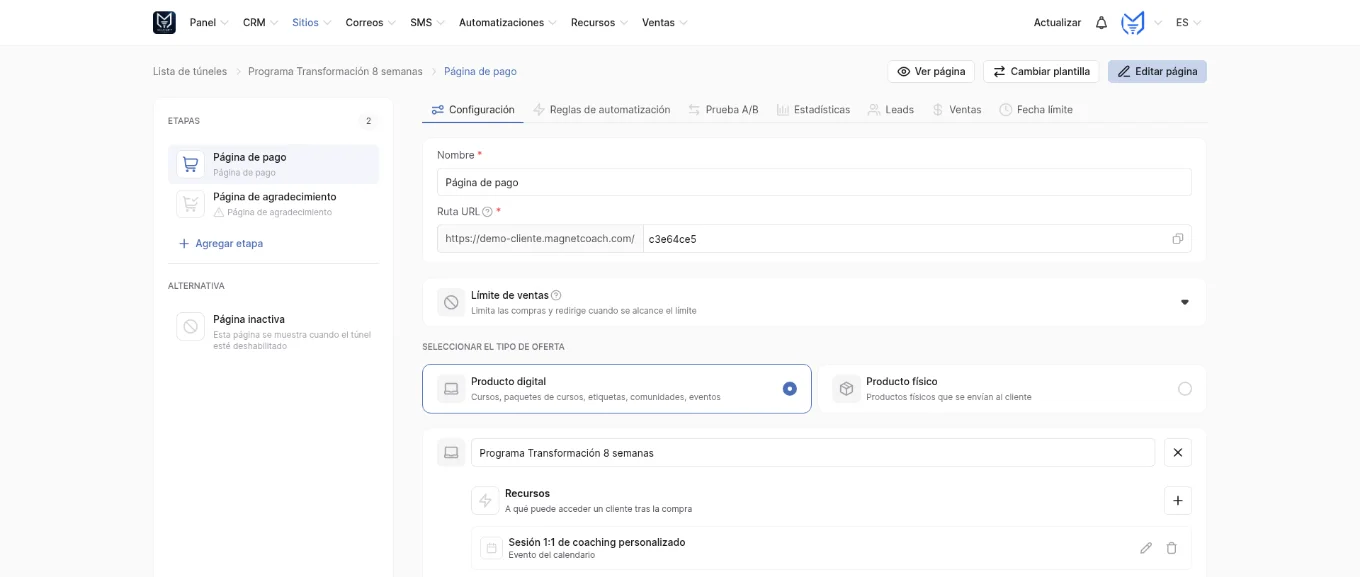Click the Producto físico box icon
Screen dimensions: 1360x577
click(x=846, y=389)
